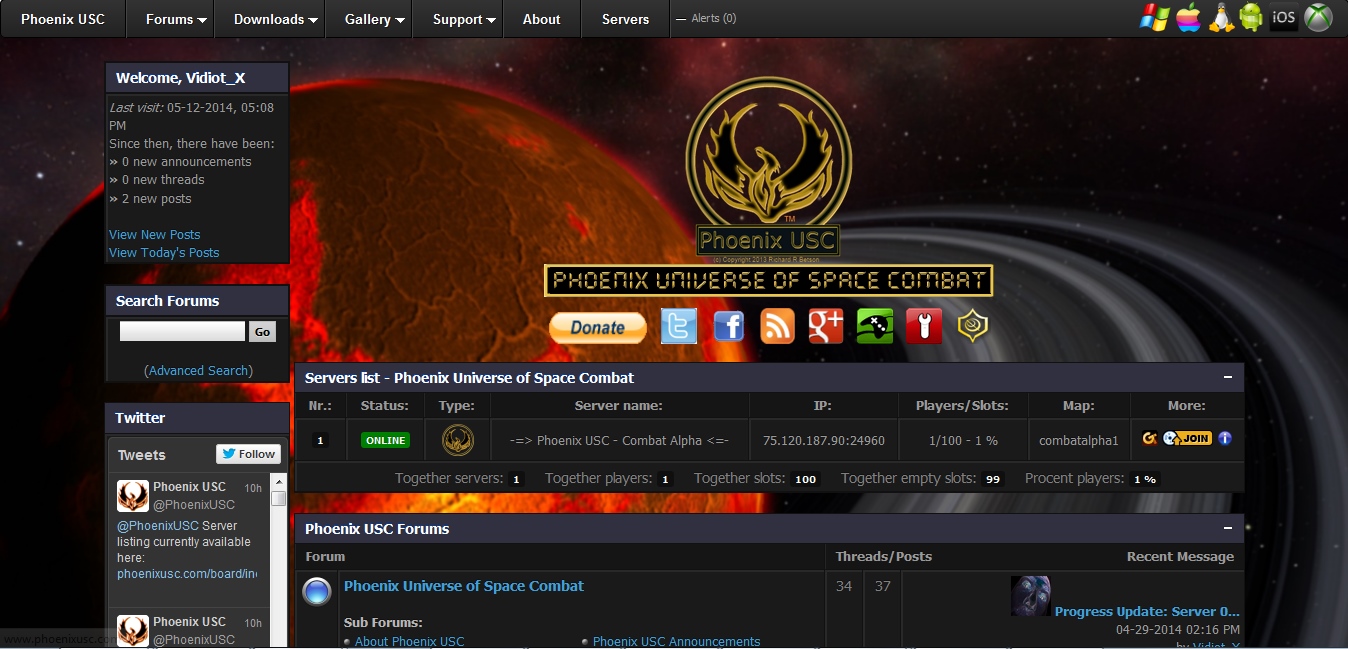Click the Windows platform icon
This screenshot has width=1348, height=649.
point(1155,17)
